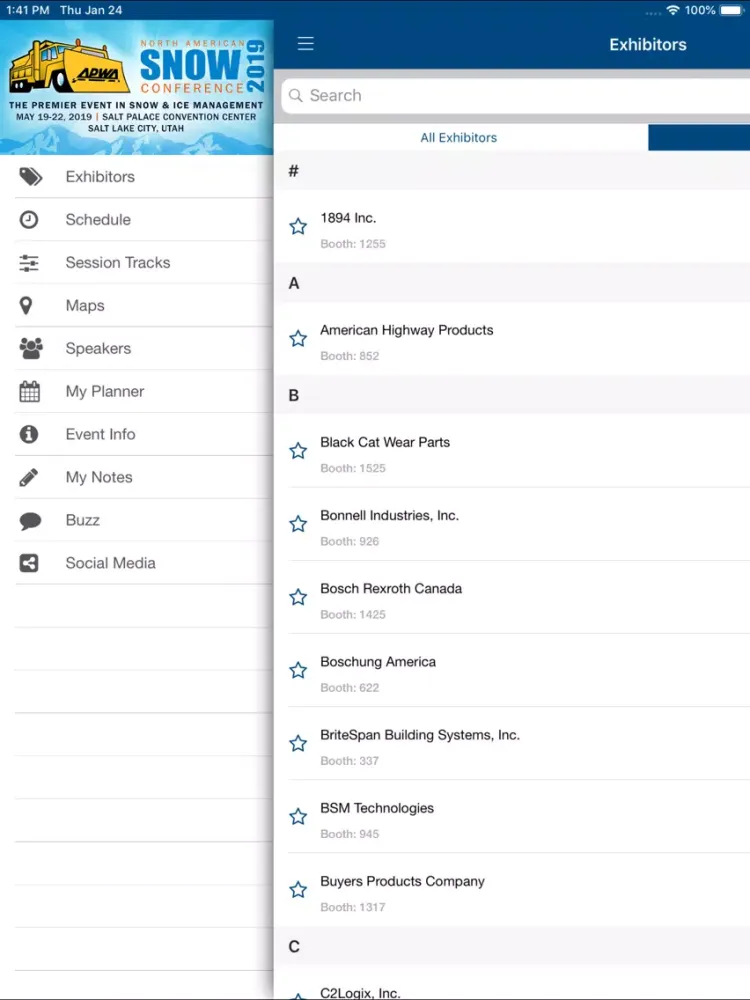This screenshot has height=1000, width=750.
Task: Click the Schedule clock icon
Action: (29, 219)
